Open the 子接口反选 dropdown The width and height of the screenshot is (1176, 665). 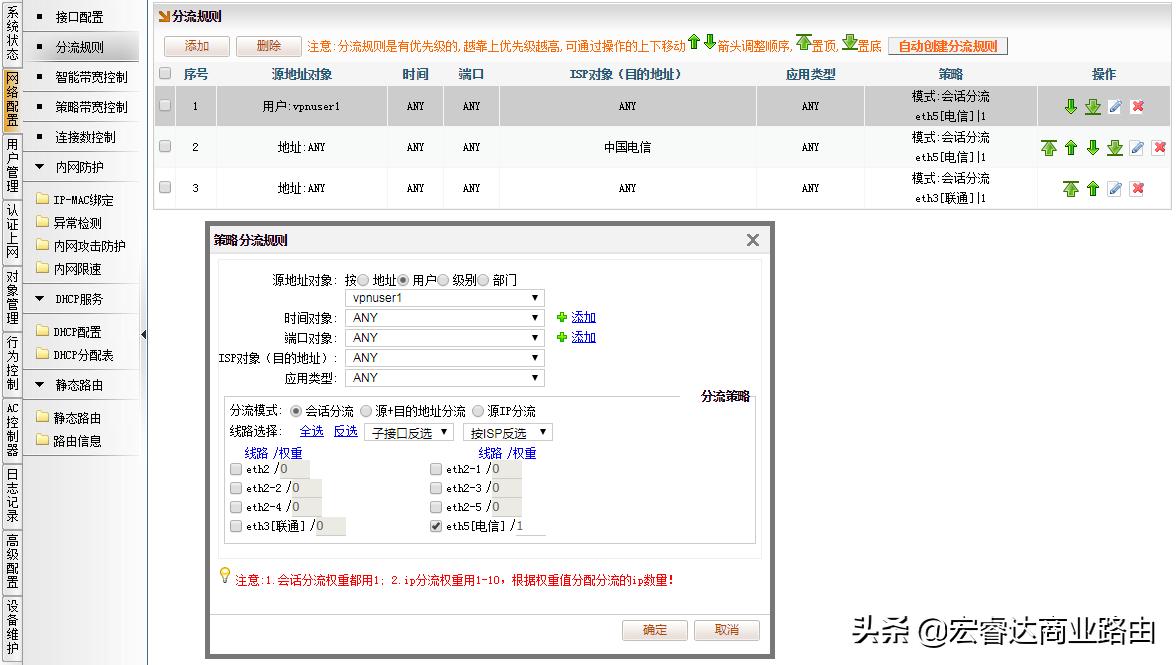407,432
